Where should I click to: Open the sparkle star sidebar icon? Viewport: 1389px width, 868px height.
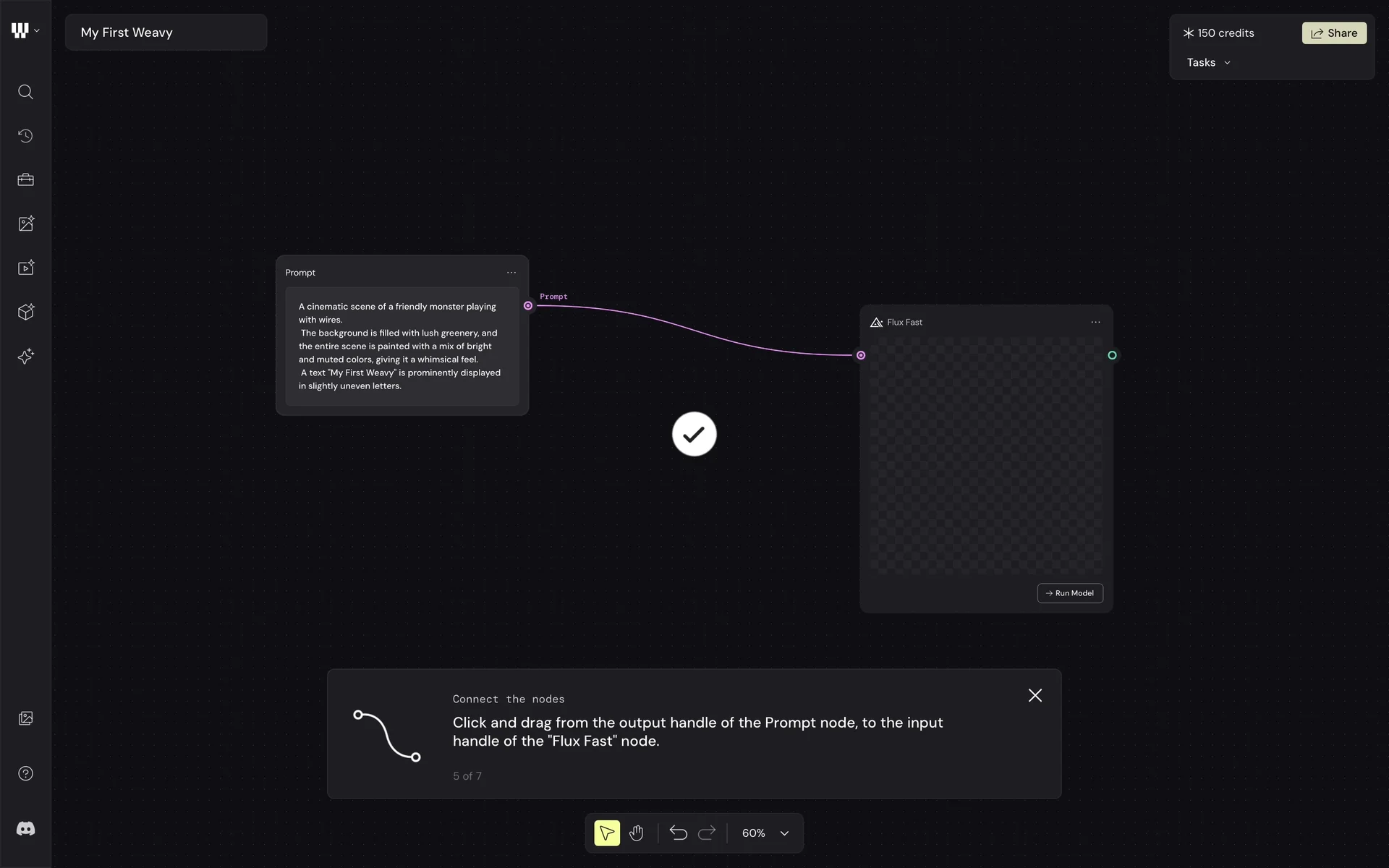(x=25, y=356)
